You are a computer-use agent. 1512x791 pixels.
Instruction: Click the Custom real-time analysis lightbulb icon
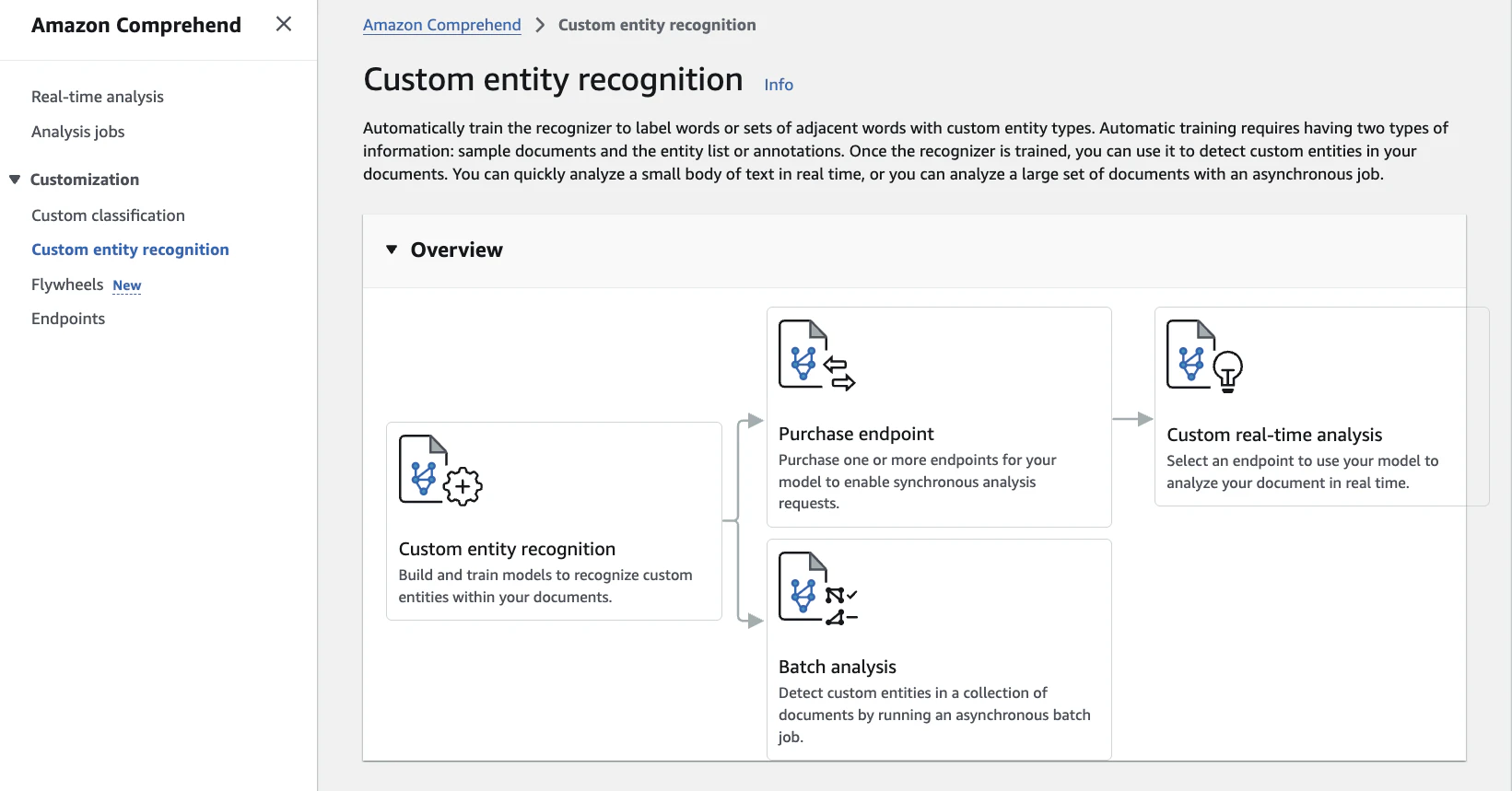point(1228,371)
